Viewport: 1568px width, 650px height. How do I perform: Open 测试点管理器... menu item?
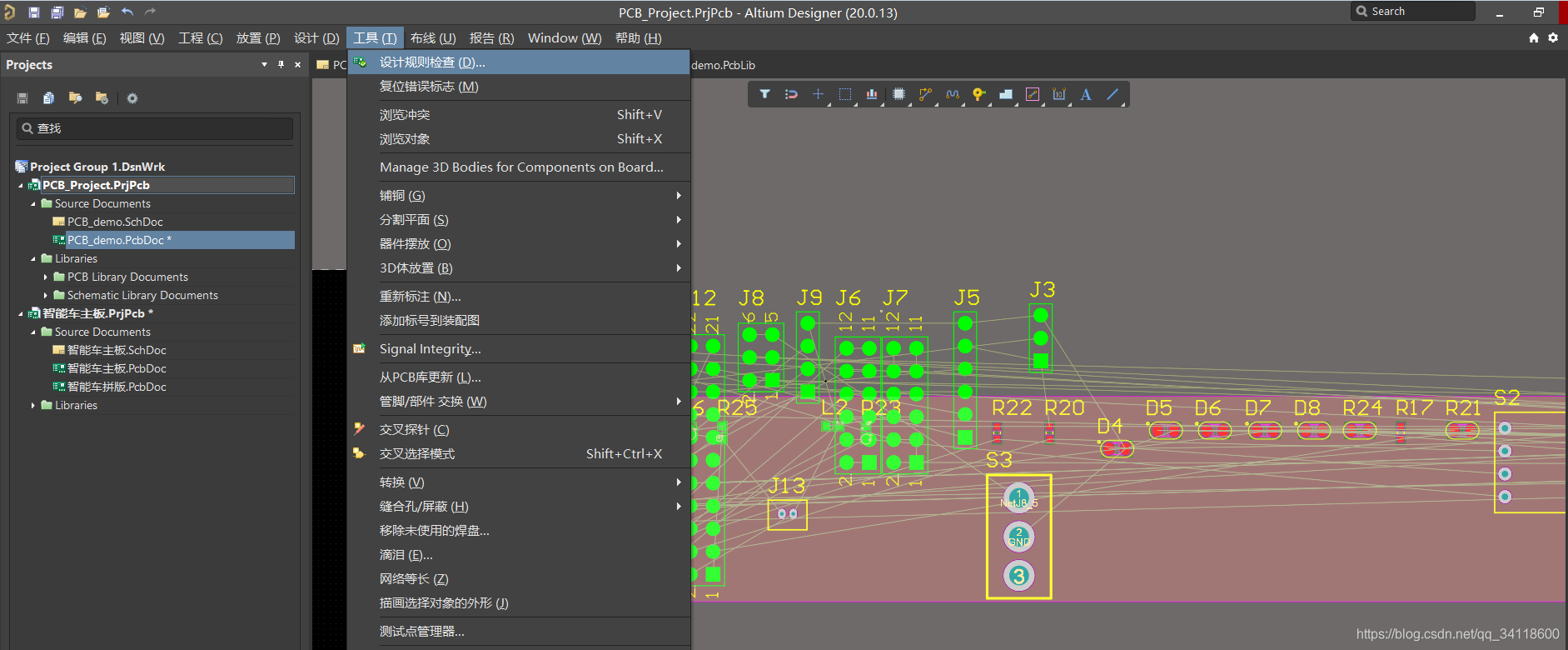(518, 631)
